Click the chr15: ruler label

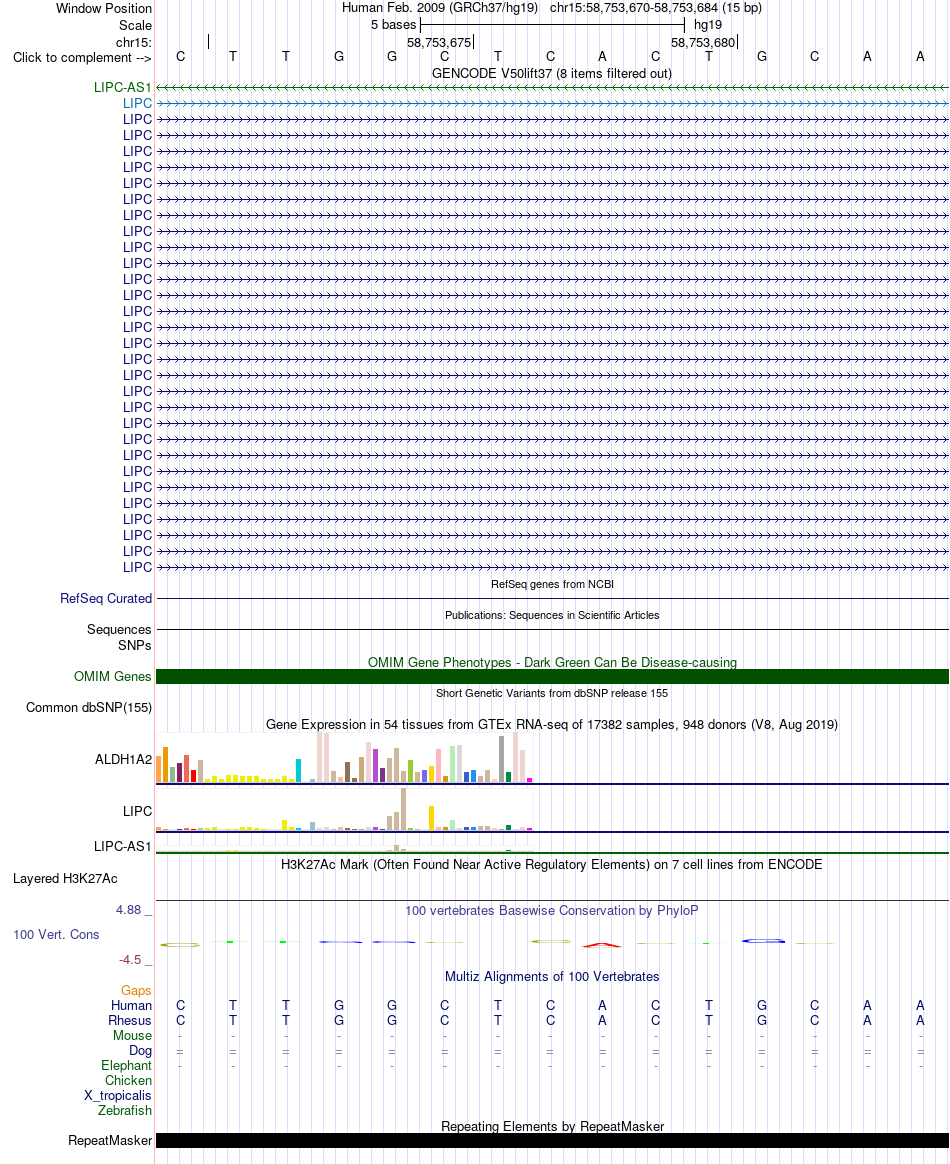point(134,42)
